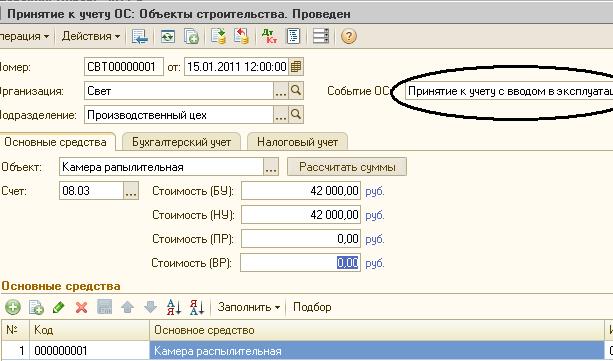Switch to the Налоговый учет tab
Image resolution: width=613 pixels, height=361 pixels.
point(298,142)
